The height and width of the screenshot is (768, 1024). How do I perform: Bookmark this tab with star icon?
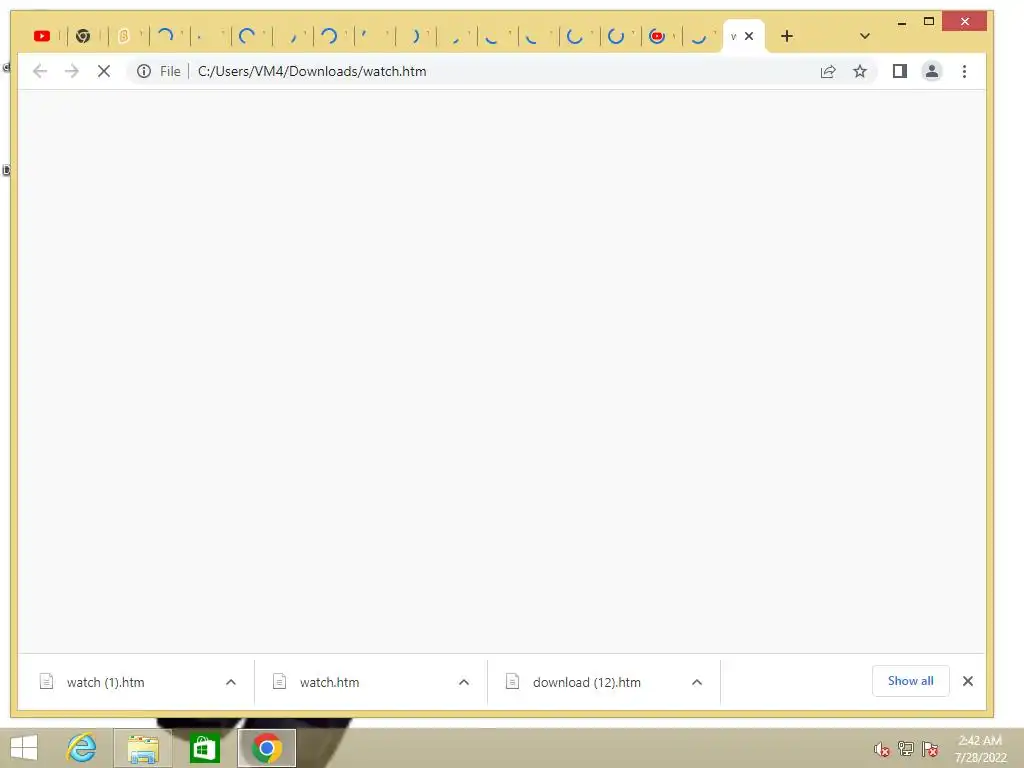click(860, 71)
